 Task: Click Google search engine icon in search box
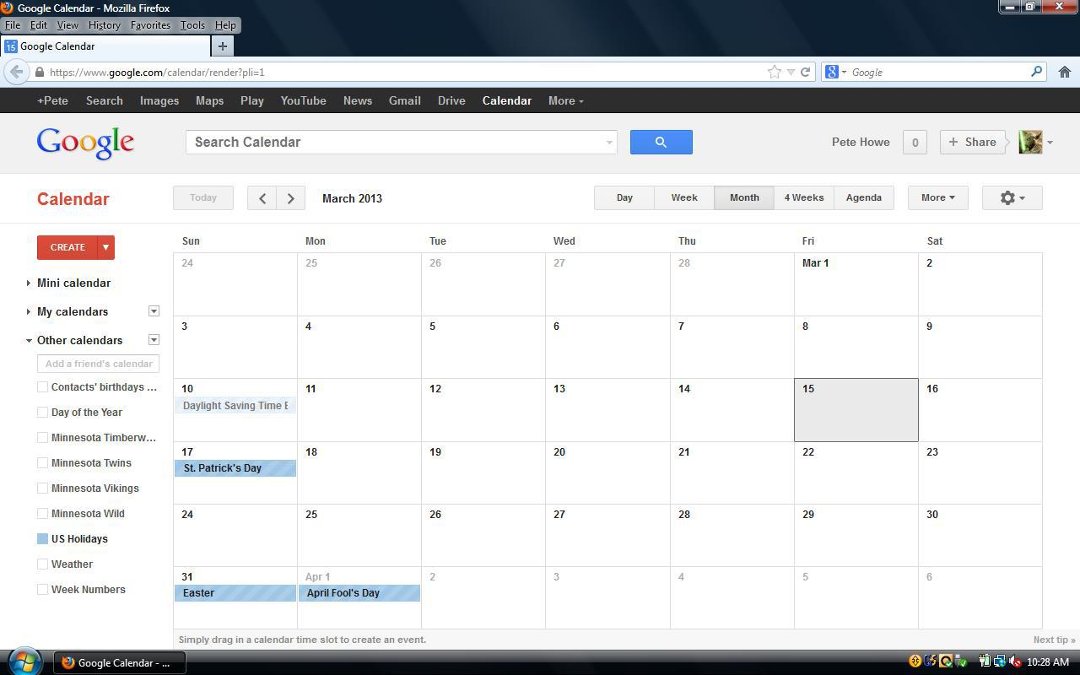[x=831, y=72]
